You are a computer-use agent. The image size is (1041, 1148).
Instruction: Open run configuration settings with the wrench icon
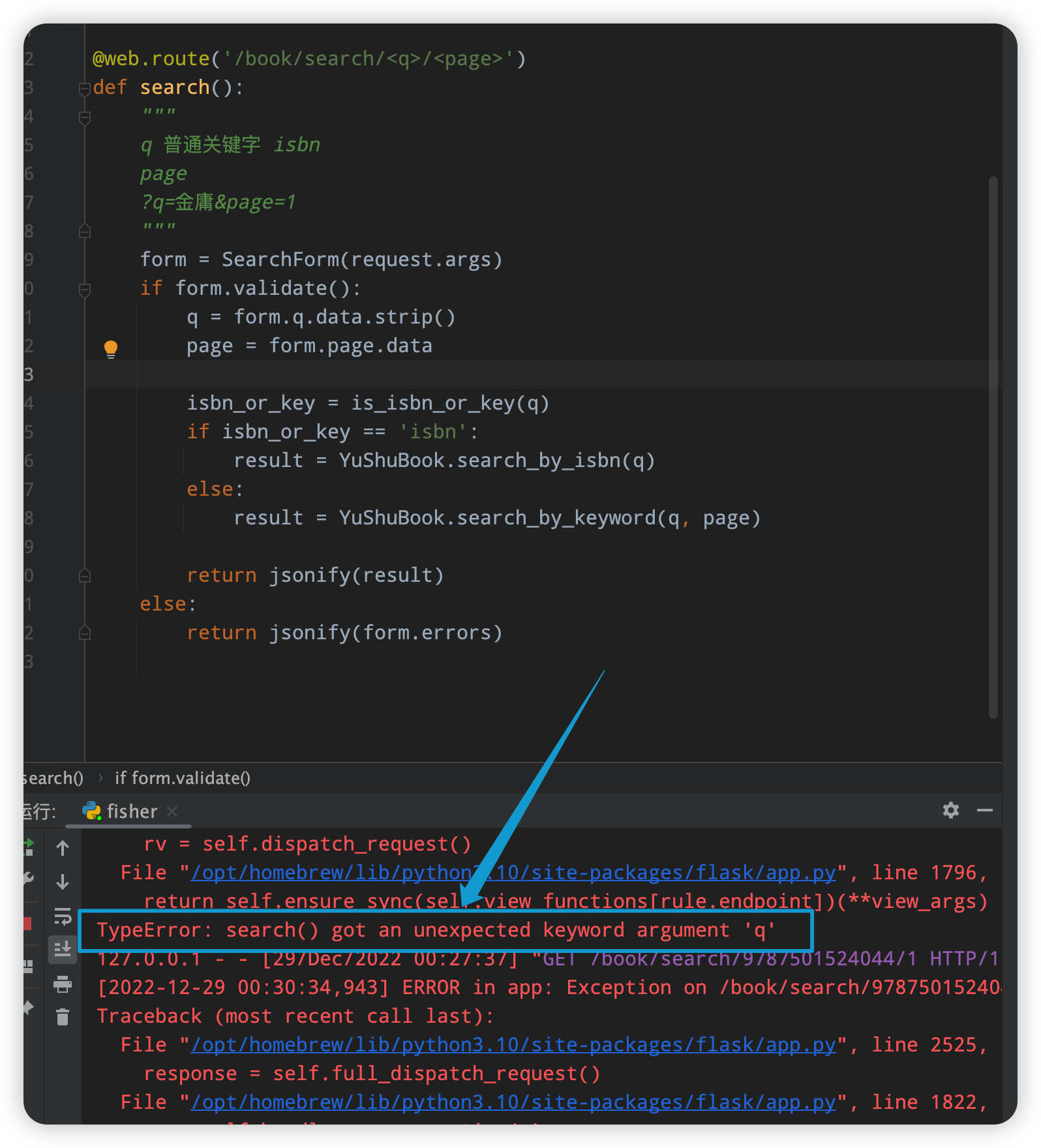29,879
